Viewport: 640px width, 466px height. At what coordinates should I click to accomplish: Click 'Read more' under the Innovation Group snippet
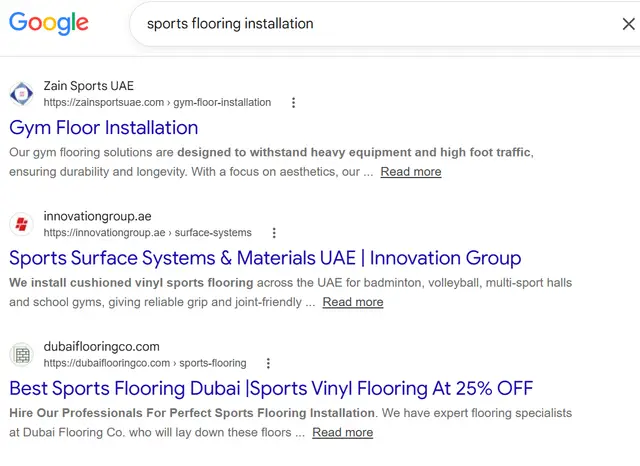pos(353,302)
